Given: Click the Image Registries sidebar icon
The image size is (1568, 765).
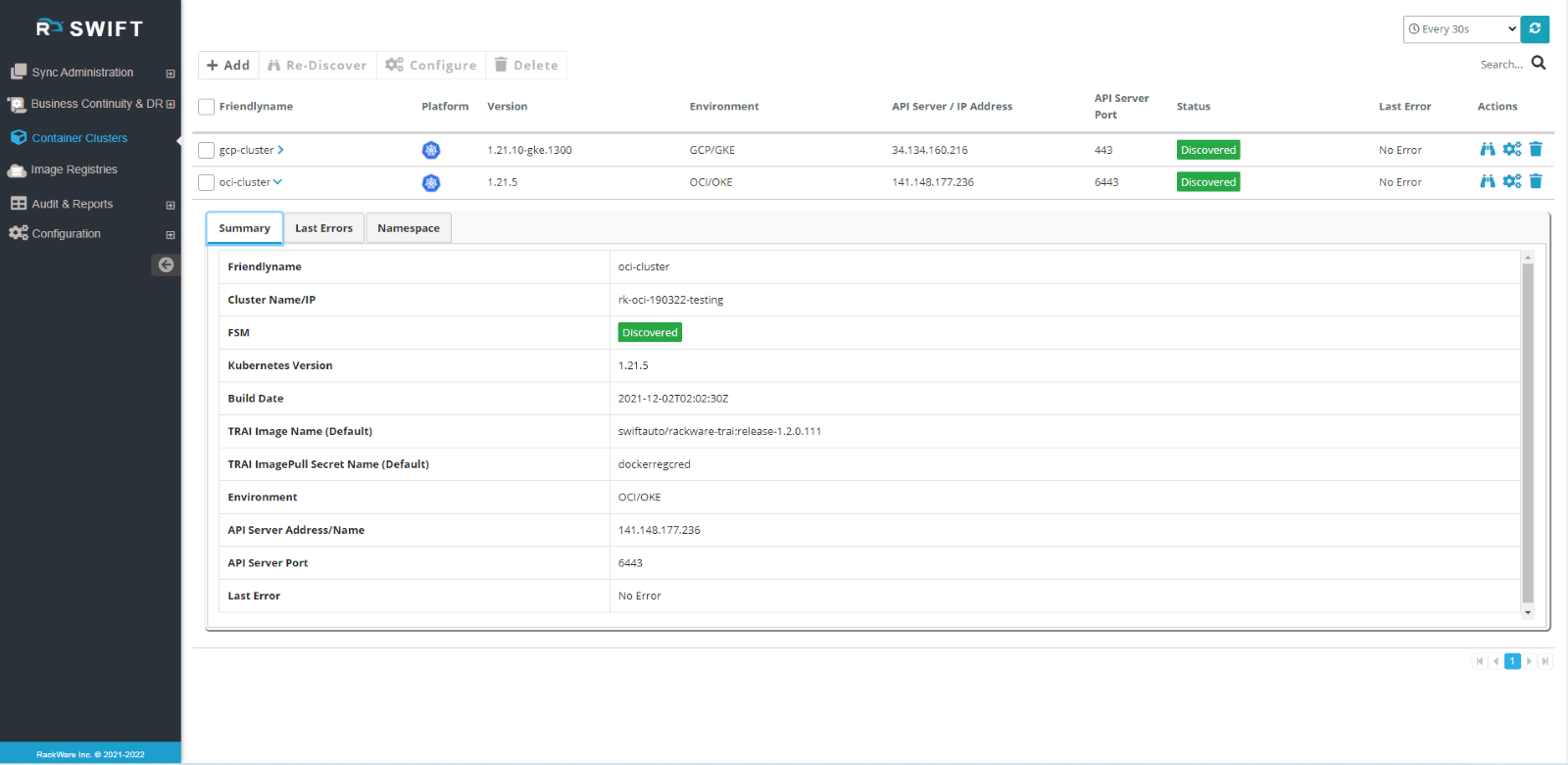Looking at the screenshot, I should tap(17, 170).
